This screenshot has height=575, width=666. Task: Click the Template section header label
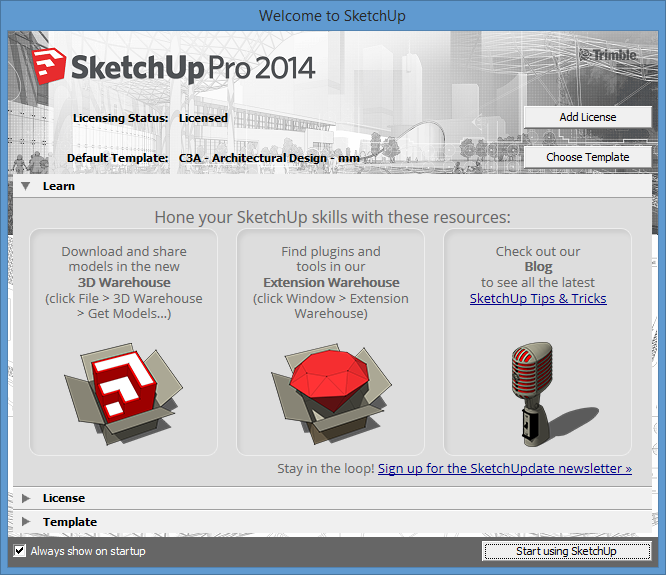70,522
